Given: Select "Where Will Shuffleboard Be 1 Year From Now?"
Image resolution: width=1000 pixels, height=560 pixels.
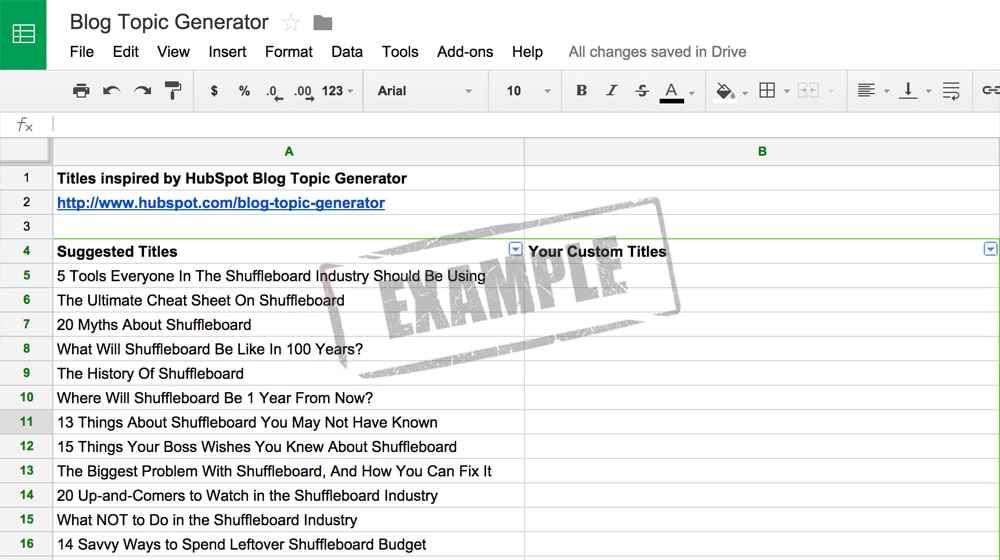Looking at the screenshot, I should [289, 397].
